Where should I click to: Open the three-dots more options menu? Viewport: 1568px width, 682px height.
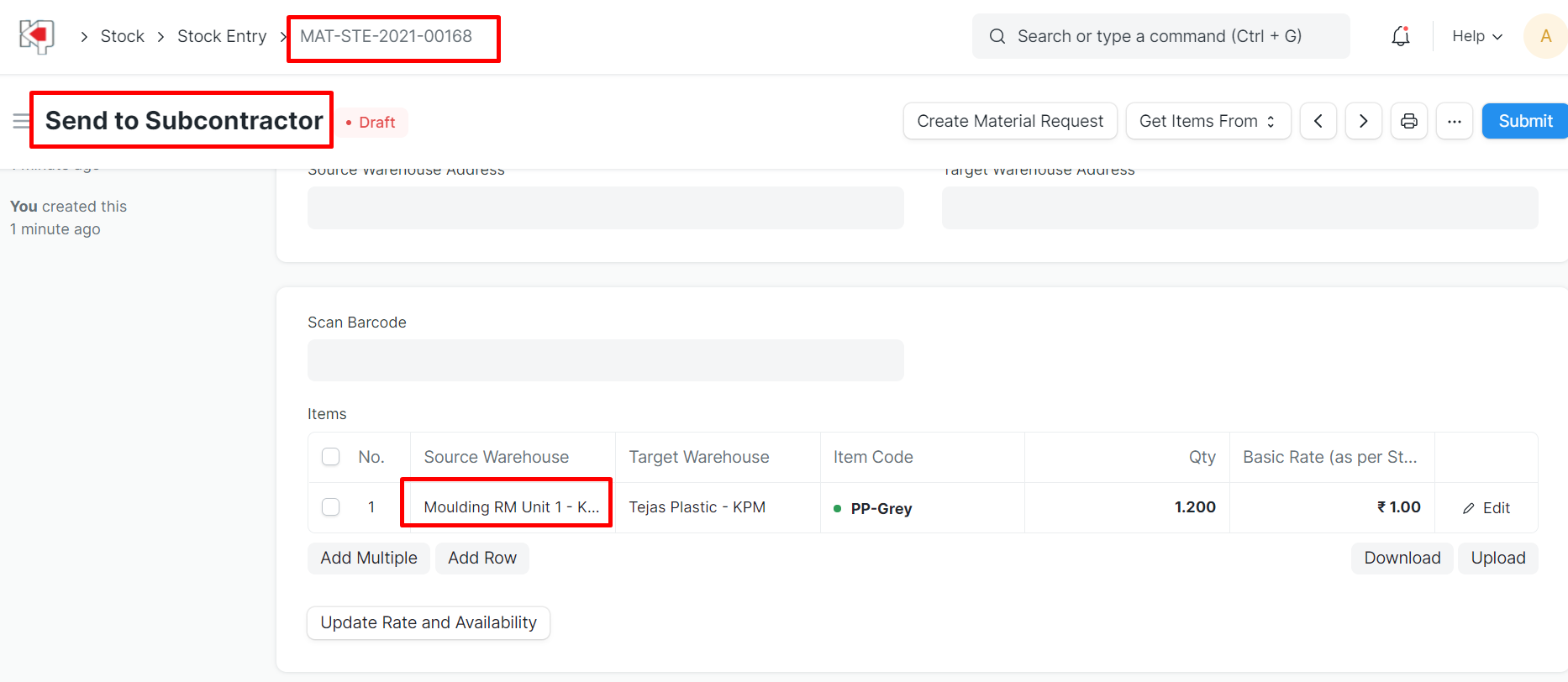coord(1454,121)
